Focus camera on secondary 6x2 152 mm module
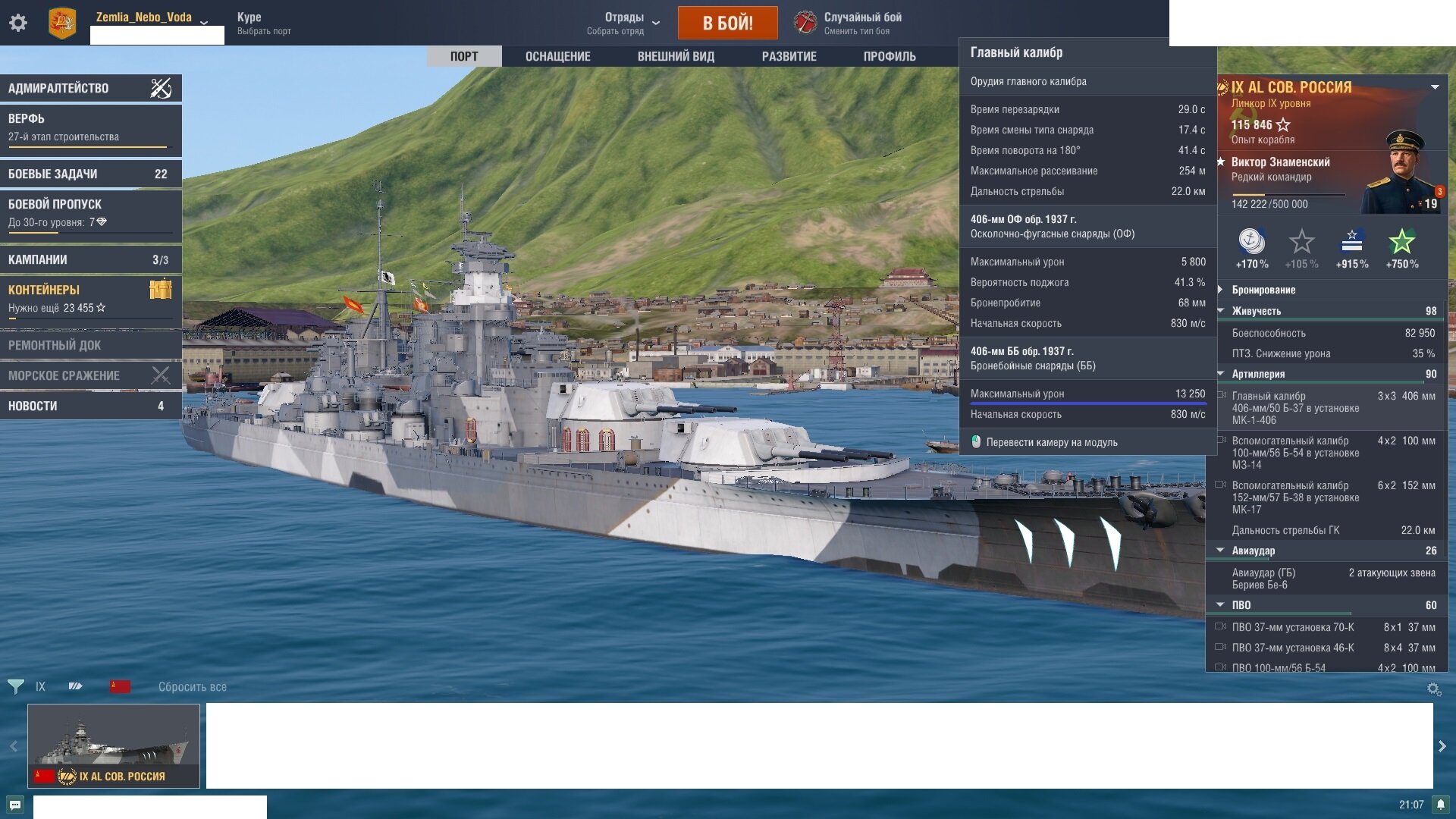Screen dimensions: 1456x819 1221,485
